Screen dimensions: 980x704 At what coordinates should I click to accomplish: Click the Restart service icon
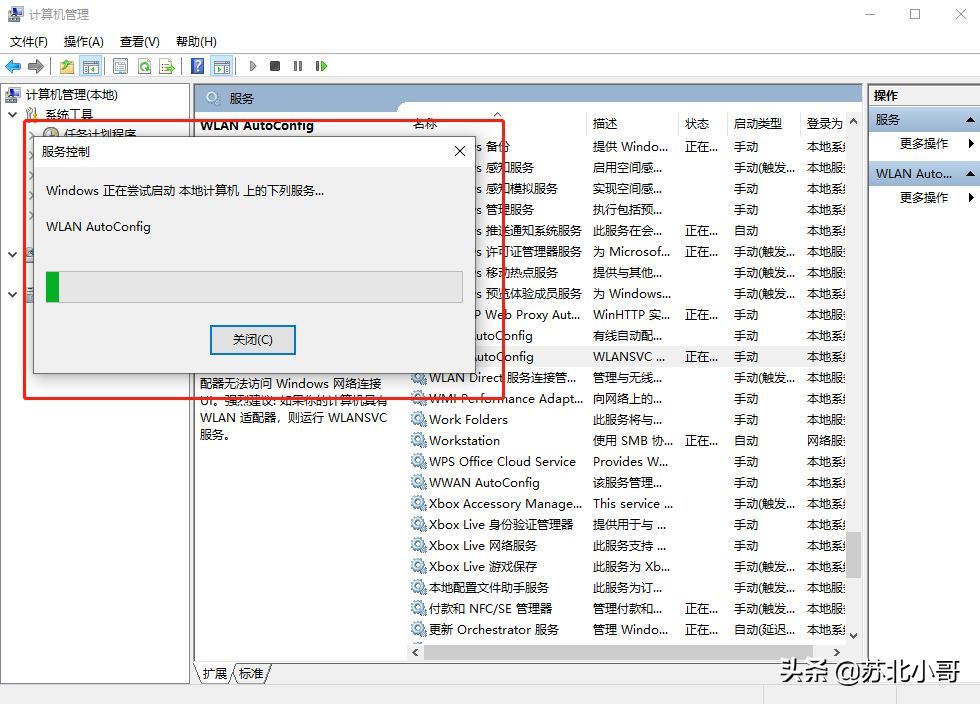321,66
